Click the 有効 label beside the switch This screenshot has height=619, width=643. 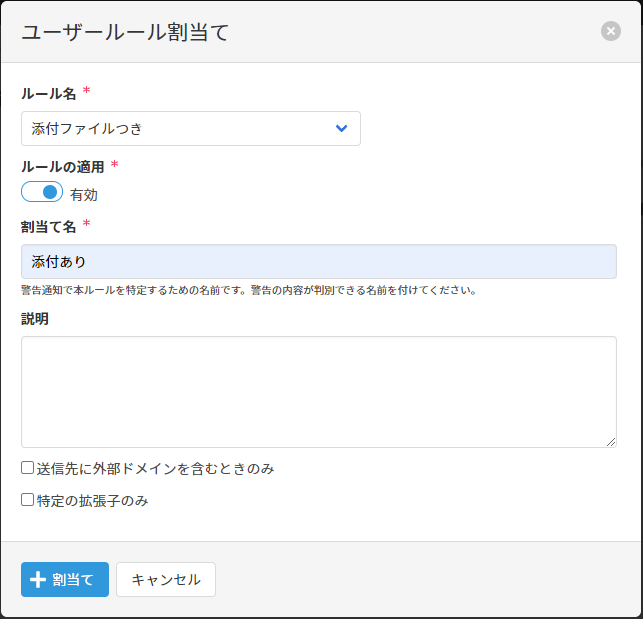(84, 195)
